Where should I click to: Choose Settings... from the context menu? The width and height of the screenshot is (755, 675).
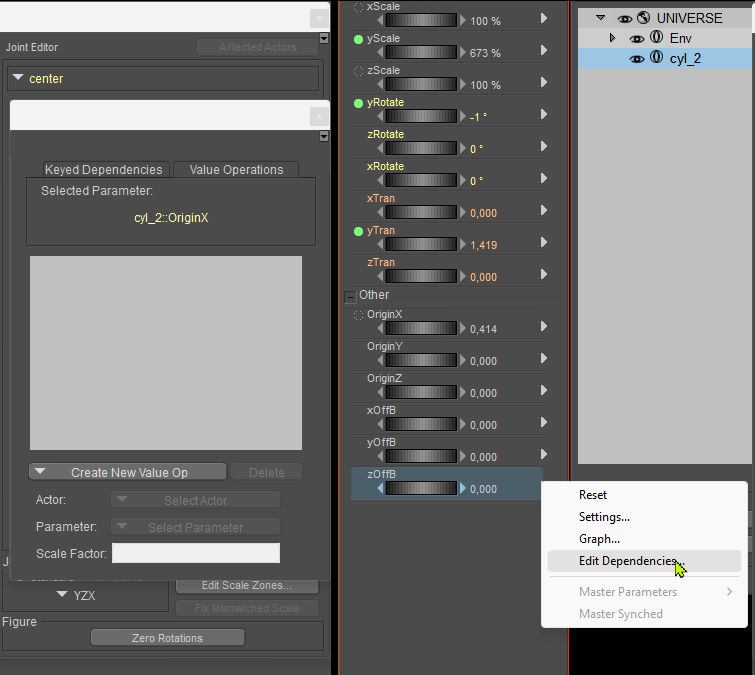[604, 517]
